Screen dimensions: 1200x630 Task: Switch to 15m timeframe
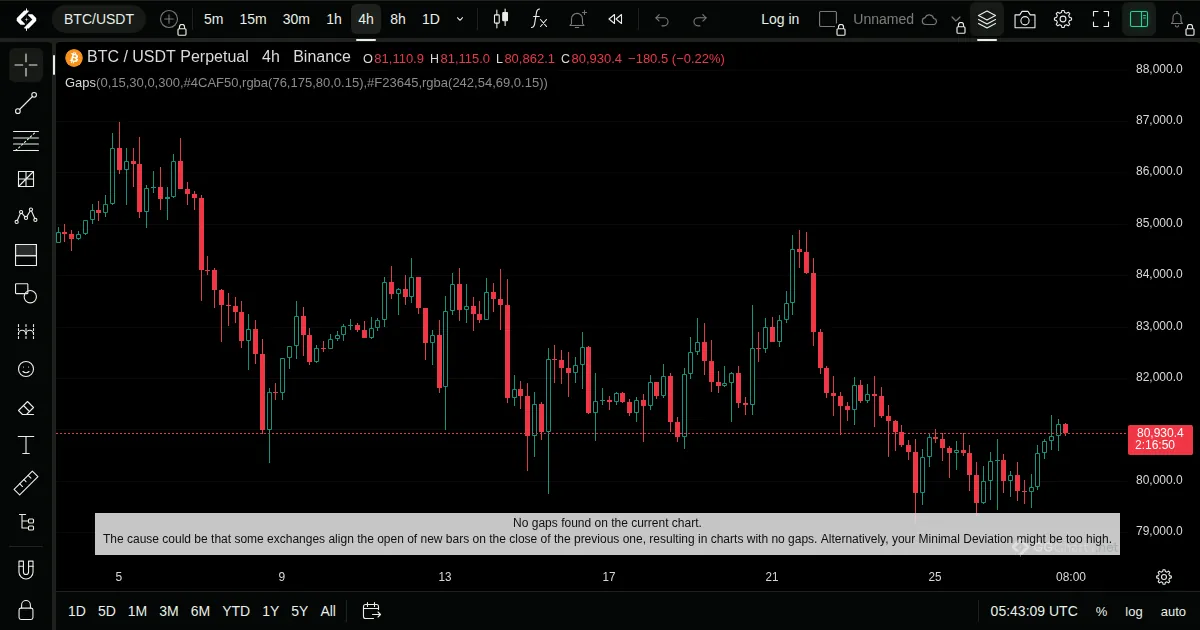point(253,19)
